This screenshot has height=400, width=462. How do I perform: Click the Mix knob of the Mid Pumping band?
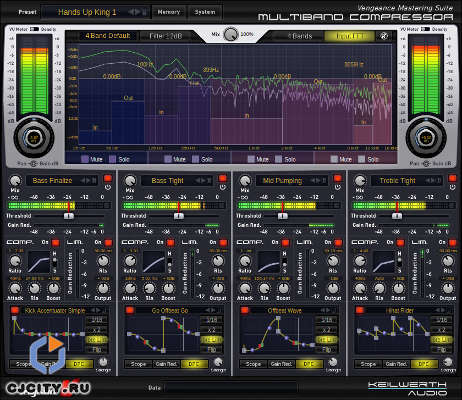pos(245,181)
